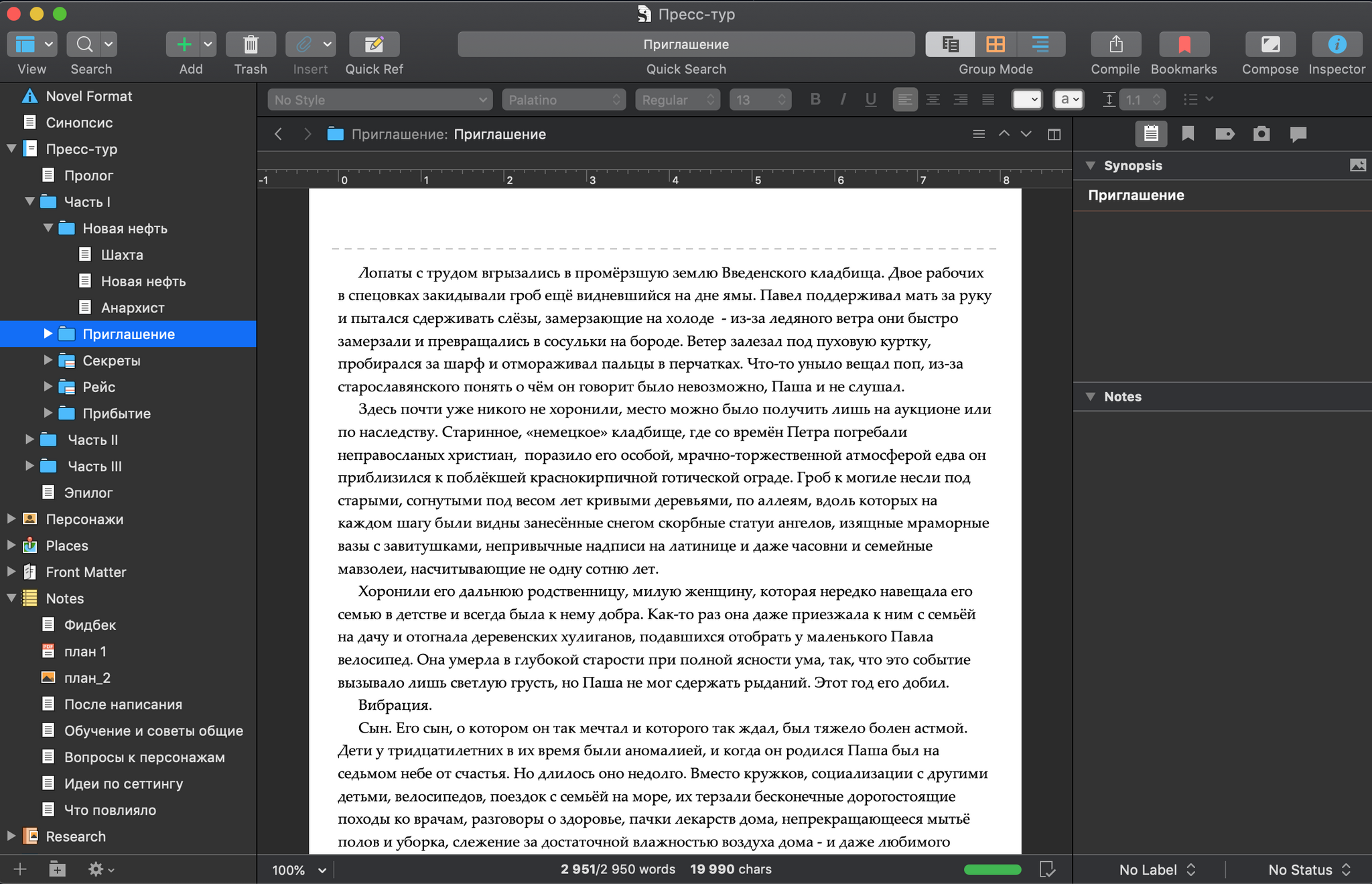1372x884 pixels.
Task: Toggle bold formatting on selected text
Action: pyautogui.click(x=815, y=99)
